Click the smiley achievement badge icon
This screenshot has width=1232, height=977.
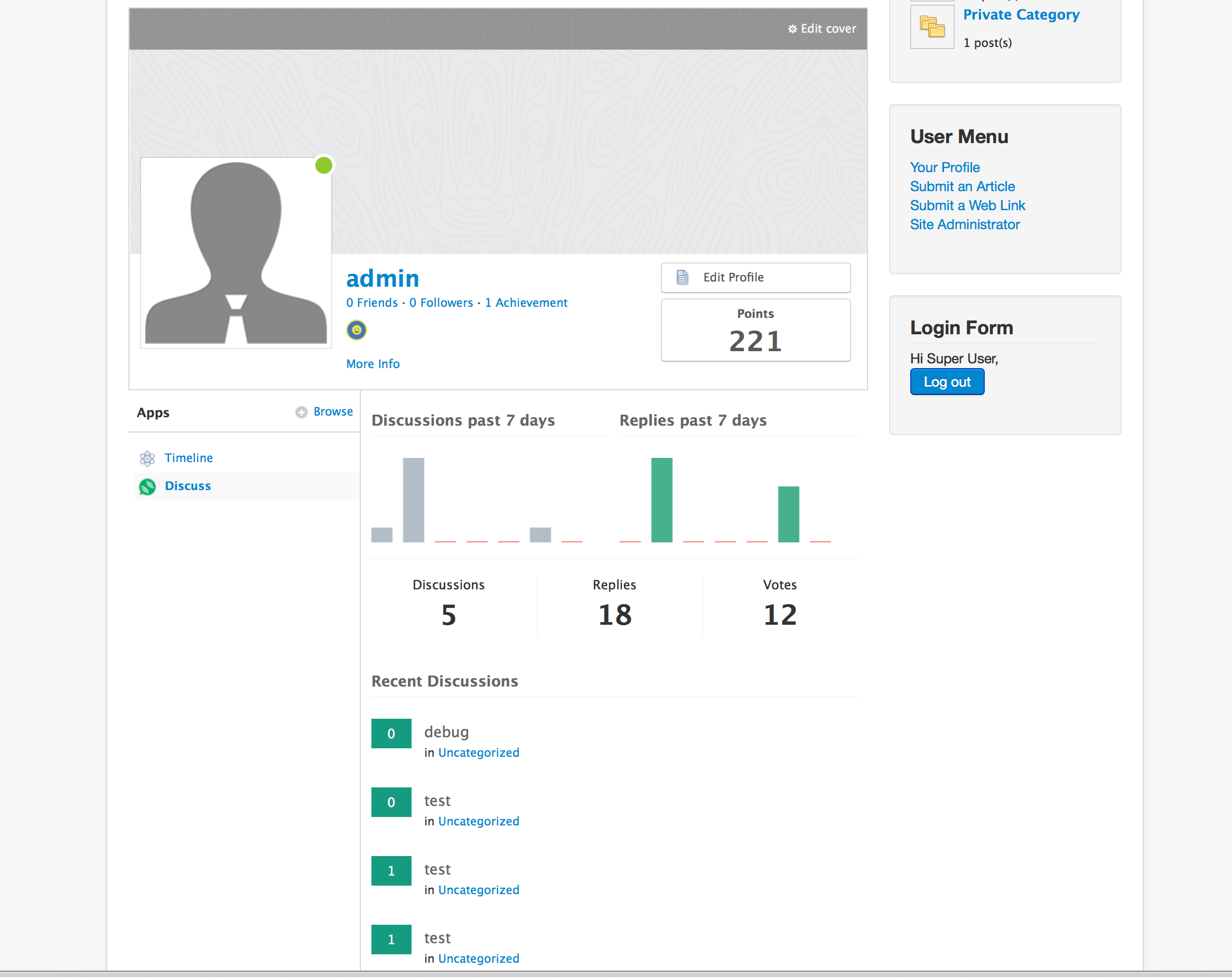click(357, 330)
